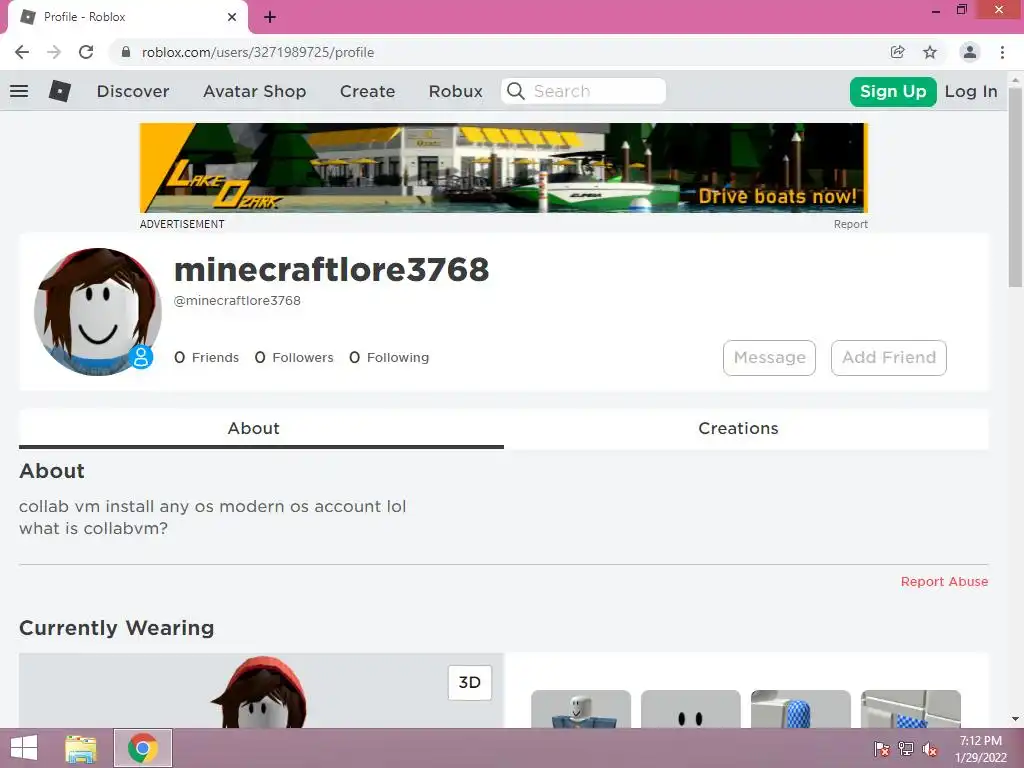Click the blue profile badge on the avatar

140,357
